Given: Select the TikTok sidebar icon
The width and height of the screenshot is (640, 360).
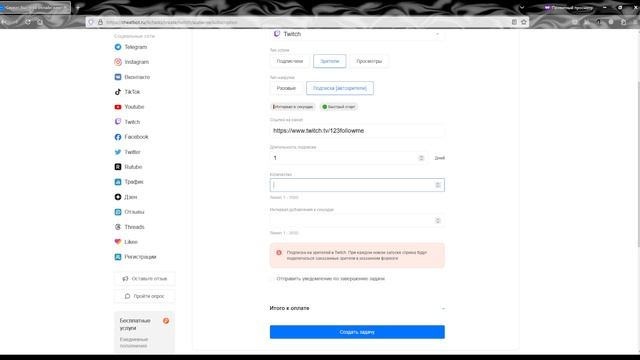Looking at the screenshot, I should [118, 92].
